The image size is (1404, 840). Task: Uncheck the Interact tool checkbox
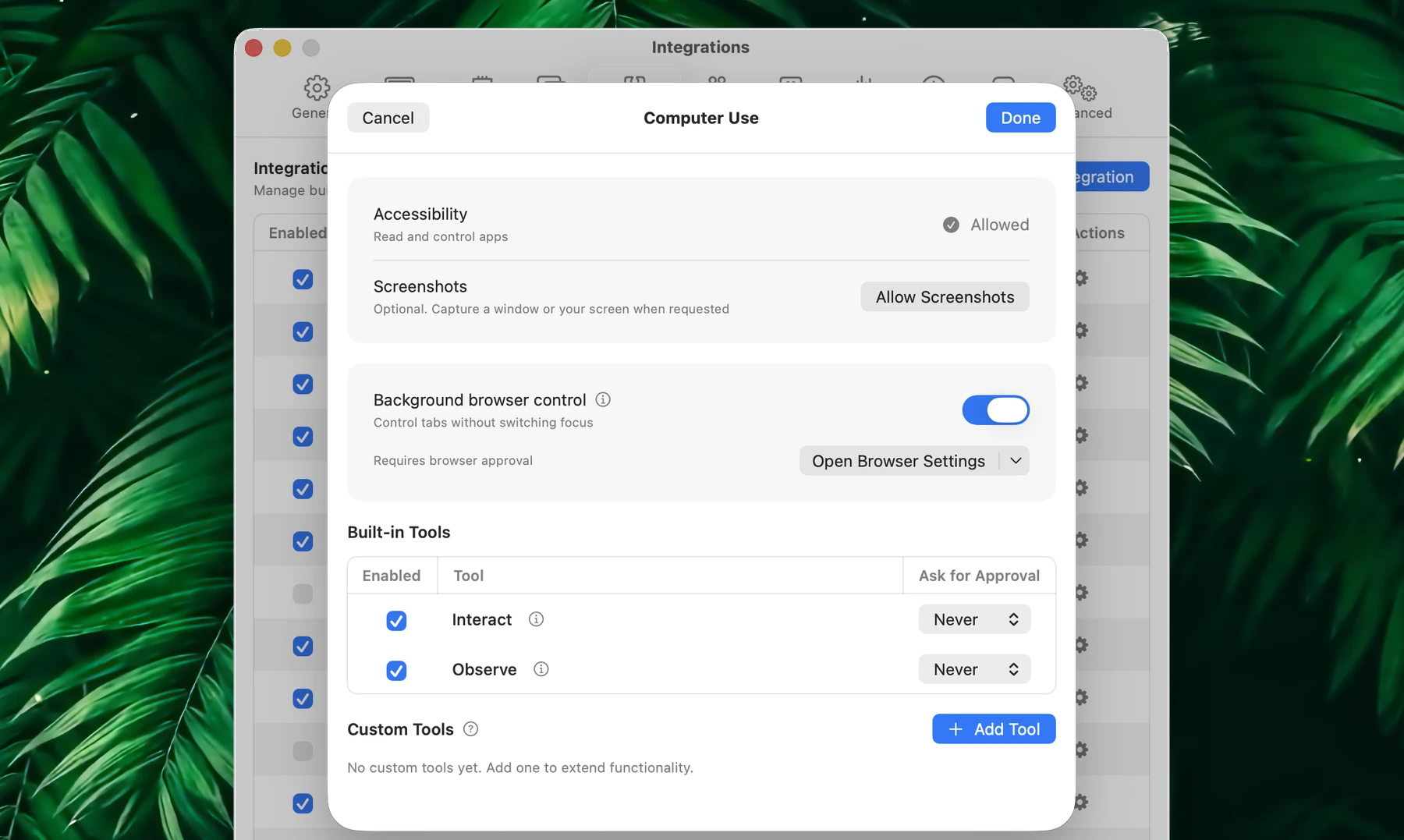pos(396,621)
